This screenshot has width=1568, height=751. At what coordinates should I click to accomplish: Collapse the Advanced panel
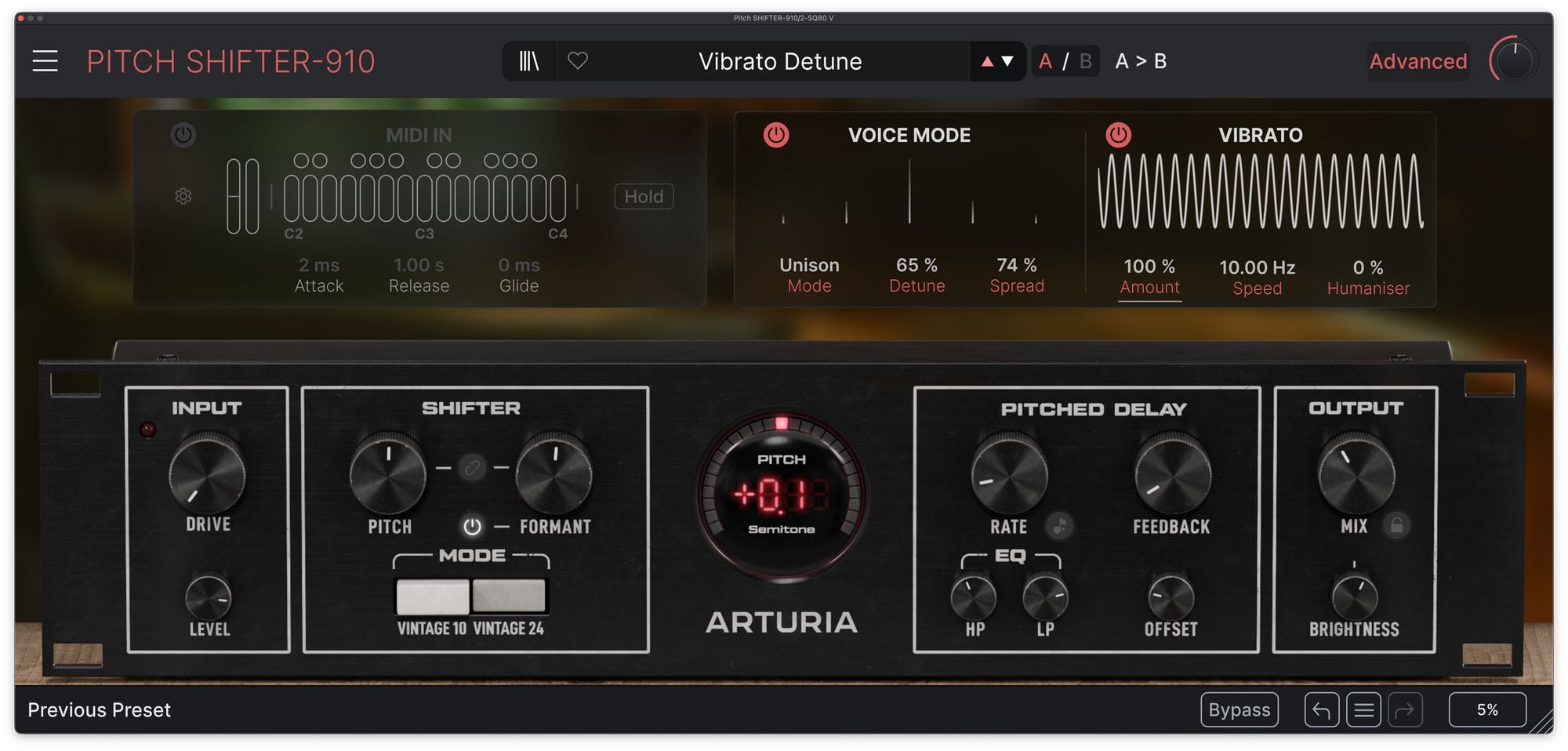(x=1417, y=61)
